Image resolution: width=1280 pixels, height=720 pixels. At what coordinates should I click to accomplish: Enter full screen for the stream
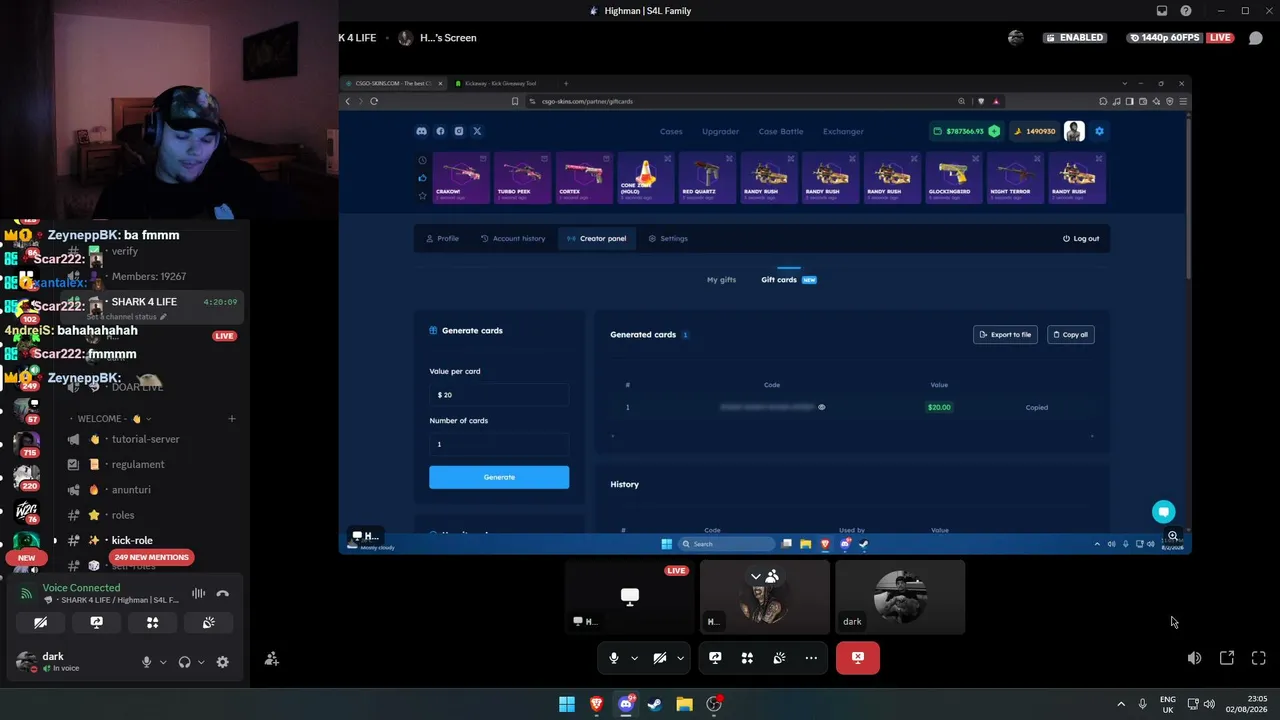click(1259, 658)
